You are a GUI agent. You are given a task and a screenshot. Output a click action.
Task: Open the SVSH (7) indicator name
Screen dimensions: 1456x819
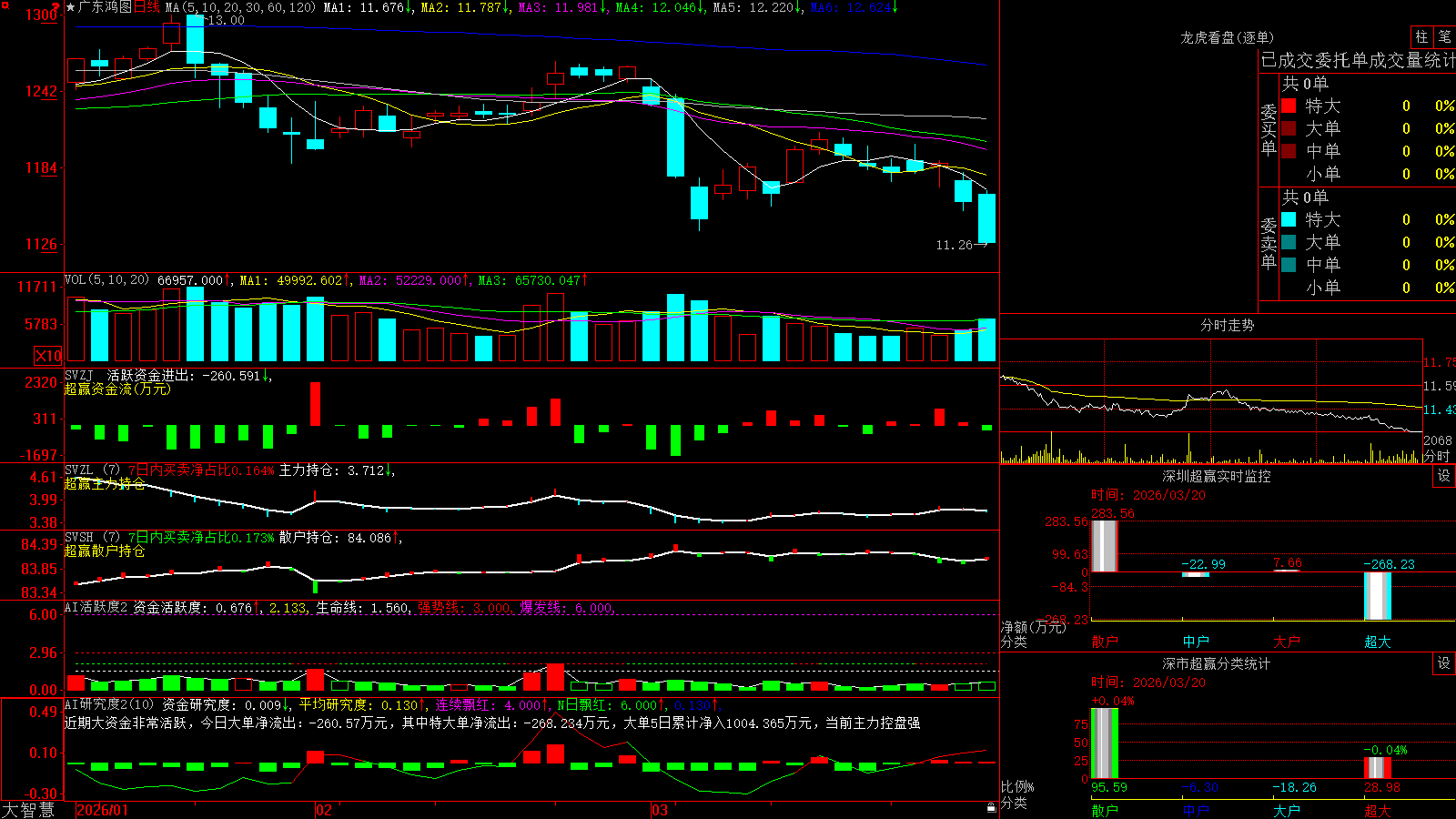pyautogui.click(x=92, y=538)
